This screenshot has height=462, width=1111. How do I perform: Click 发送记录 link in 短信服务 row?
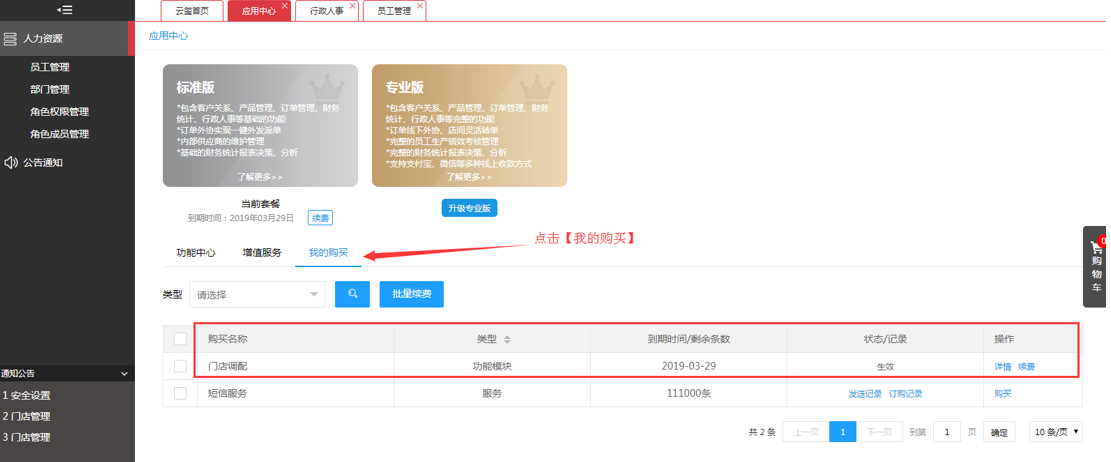865,394
